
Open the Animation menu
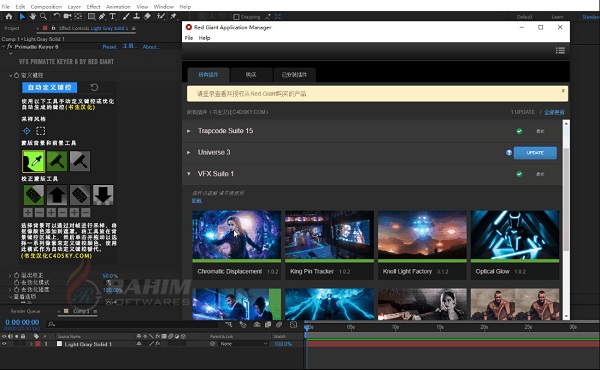click(118, 7)
